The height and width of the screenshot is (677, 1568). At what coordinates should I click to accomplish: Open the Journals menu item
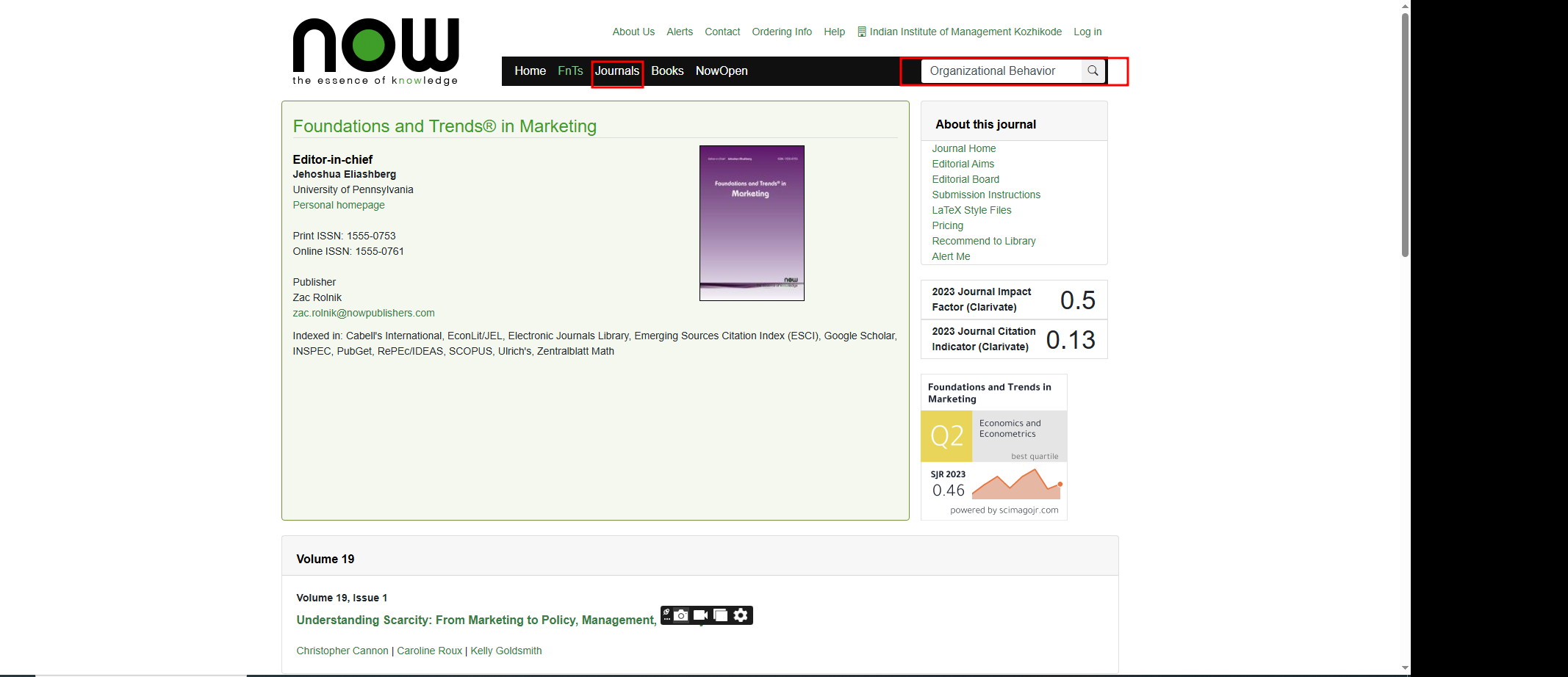(616, 71)
